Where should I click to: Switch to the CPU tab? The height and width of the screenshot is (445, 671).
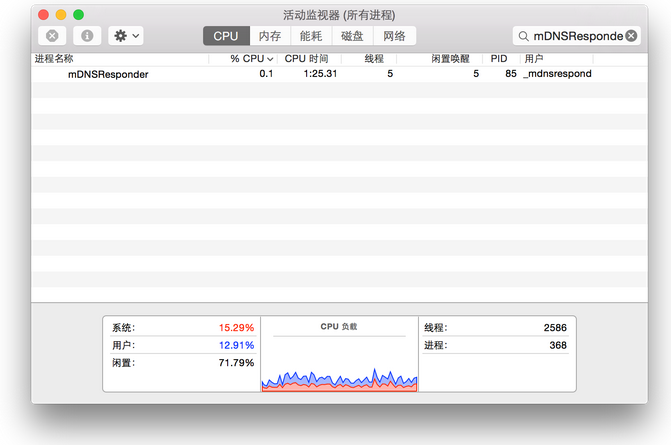[x=226, y=36]
